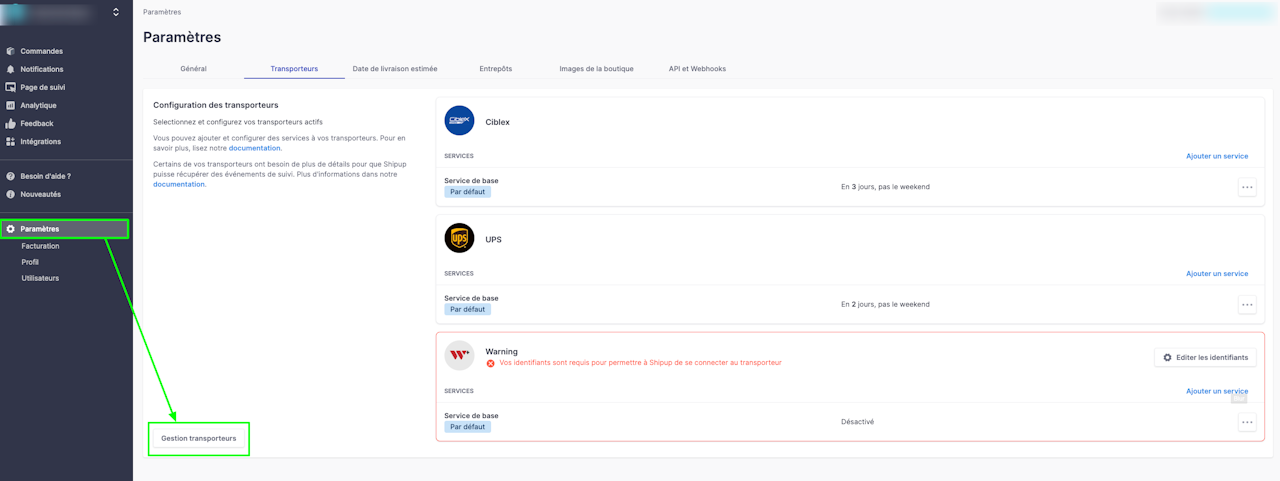Image resolution: width=1280 pixels, height=481 pixels.
Task: Select the Page de suivi icon
Action: [11, 87]
